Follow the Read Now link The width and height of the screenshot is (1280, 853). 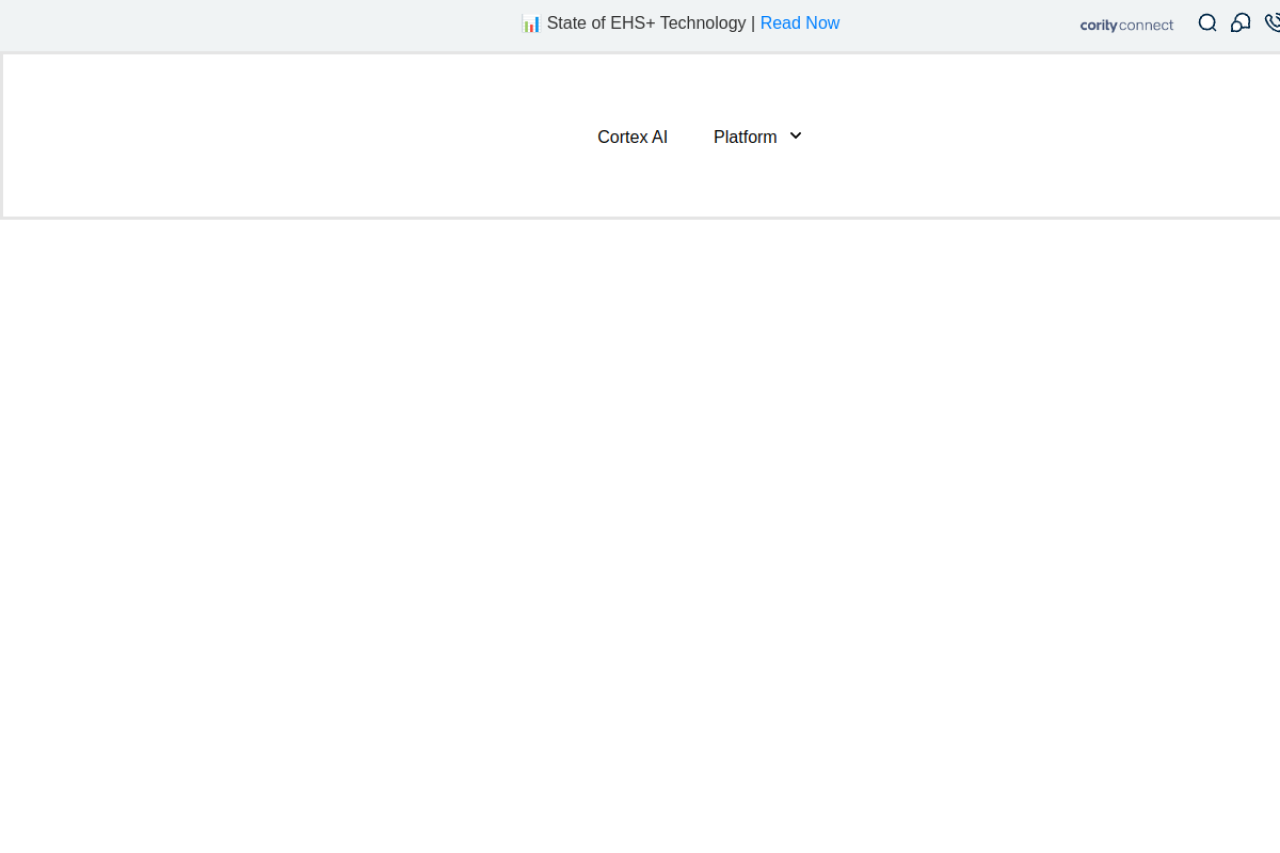tap(800, 23)
